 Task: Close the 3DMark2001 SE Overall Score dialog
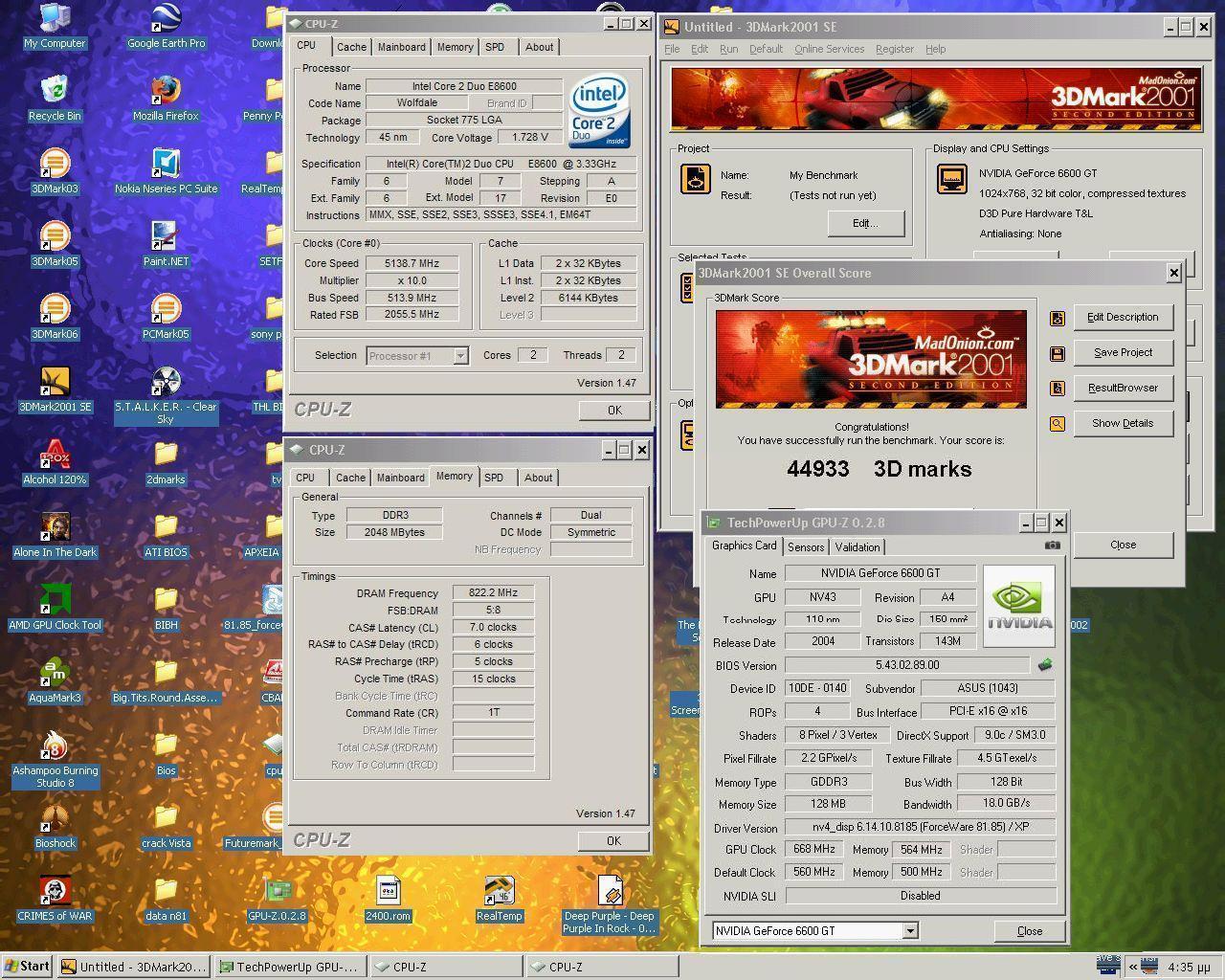pos(1173,273)
